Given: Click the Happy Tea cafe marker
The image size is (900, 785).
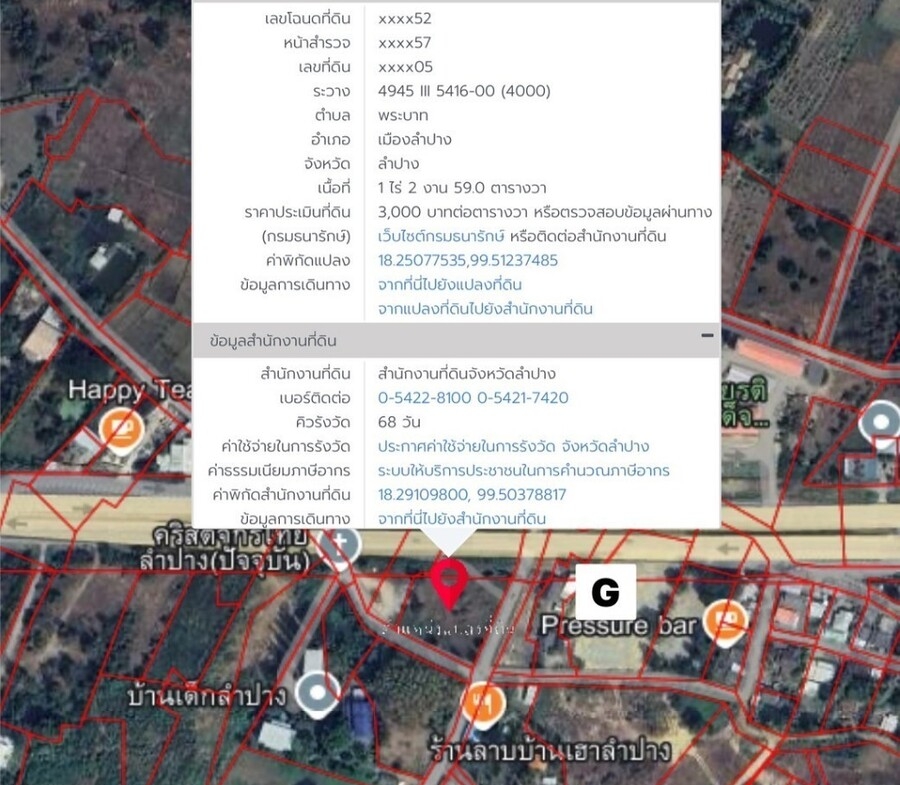Looking at the screenshot, I should 121,430.
